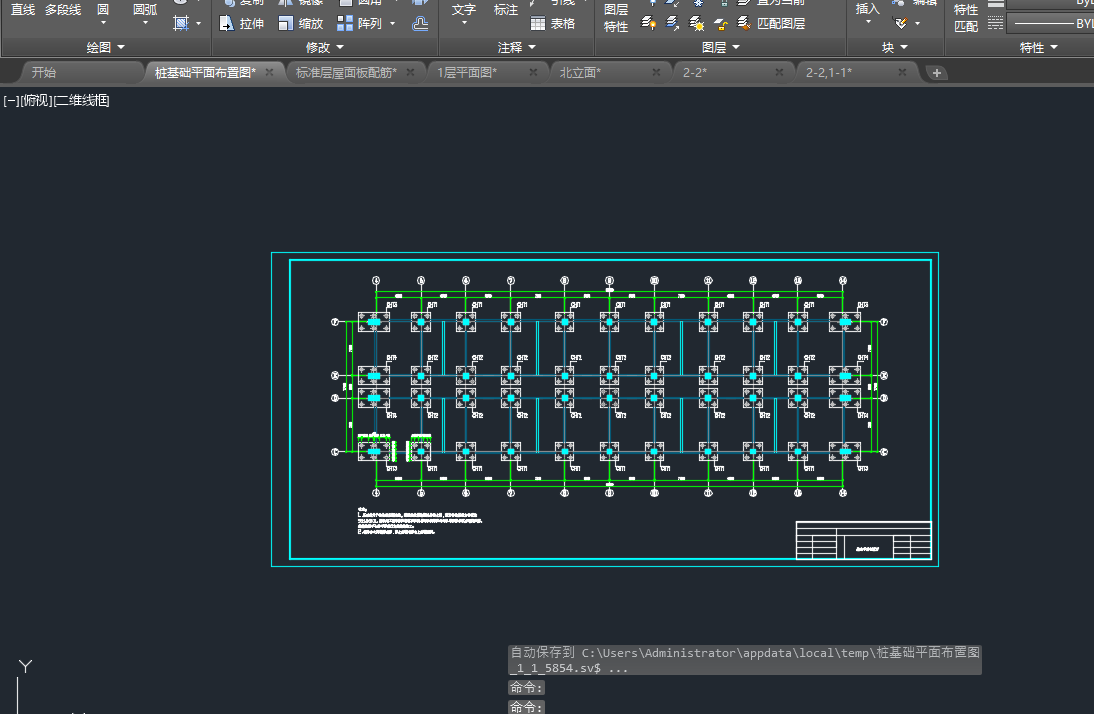Open the 阵列 dropdown arrow

392,23
